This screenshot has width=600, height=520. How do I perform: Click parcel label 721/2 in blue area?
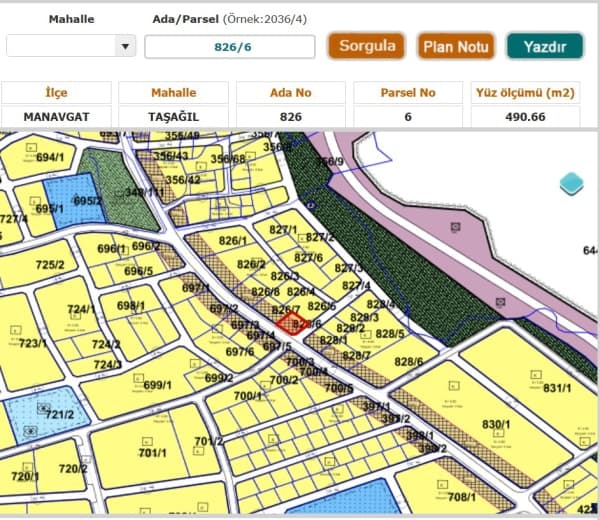[x=60, y=414]
